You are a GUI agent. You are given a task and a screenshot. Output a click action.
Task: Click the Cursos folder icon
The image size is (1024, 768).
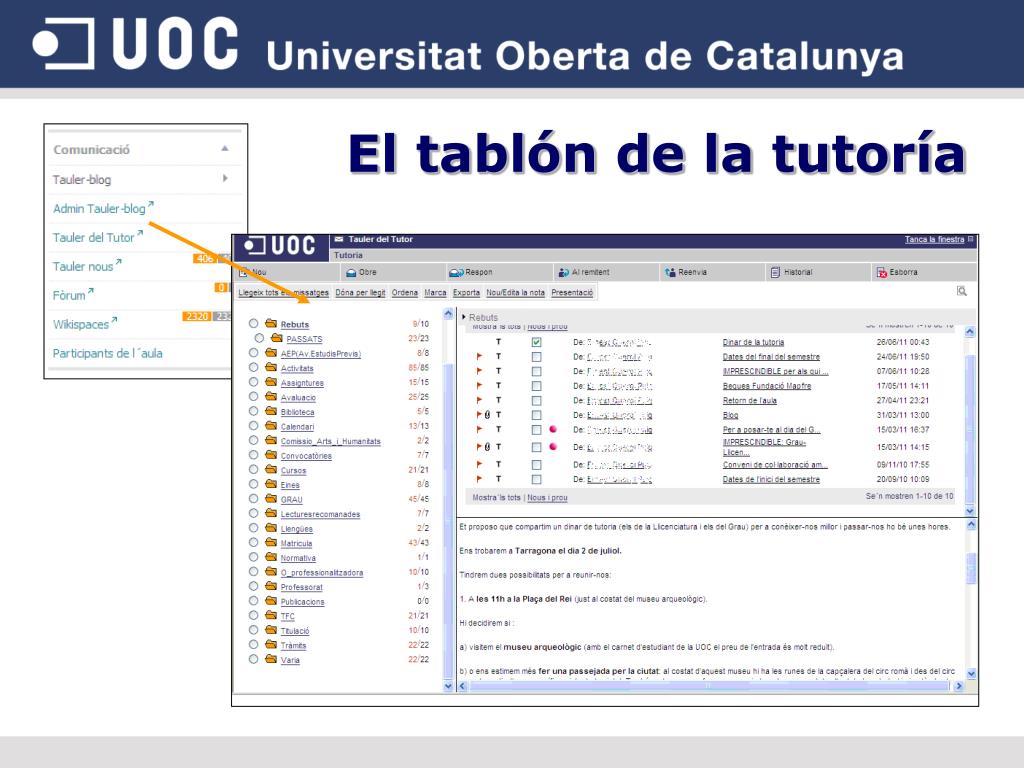[x=271, y=469]
